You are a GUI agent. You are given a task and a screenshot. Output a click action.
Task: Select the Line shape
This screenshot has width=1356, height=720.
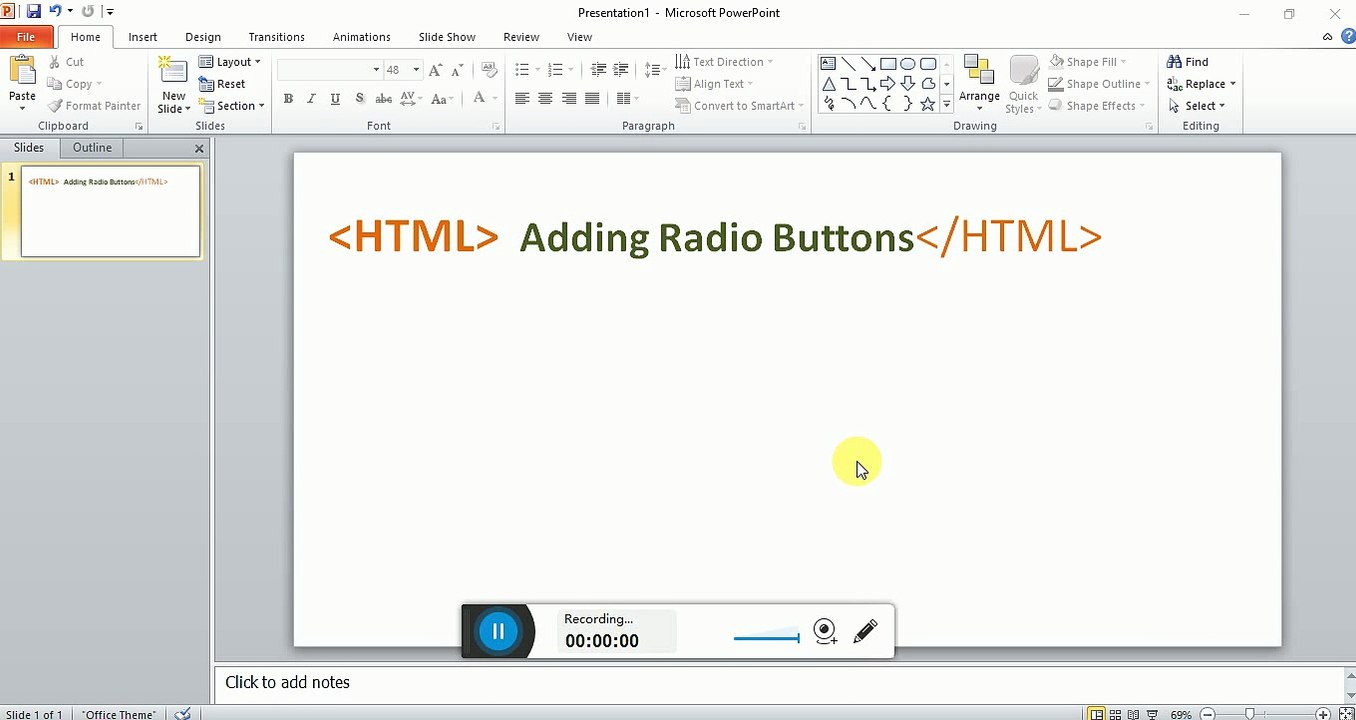(848, 64)
